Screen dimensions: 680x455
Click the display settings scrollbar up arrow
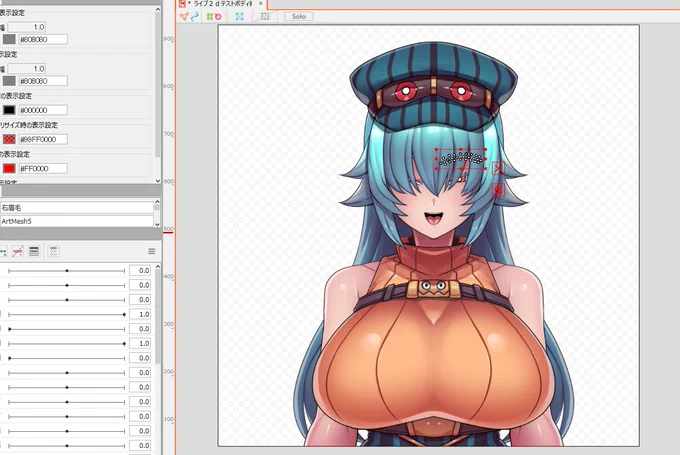158,9
